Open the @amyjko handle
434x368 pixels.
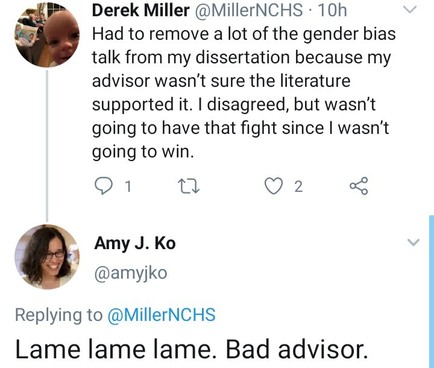coord(131,273)
